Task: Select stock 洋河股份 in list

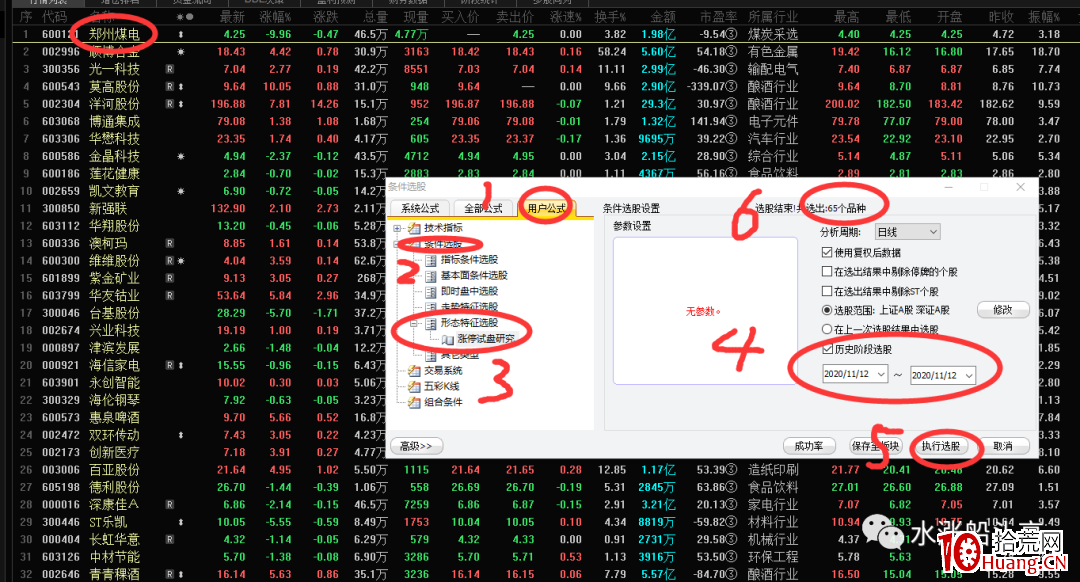Action: click(114, 104)
